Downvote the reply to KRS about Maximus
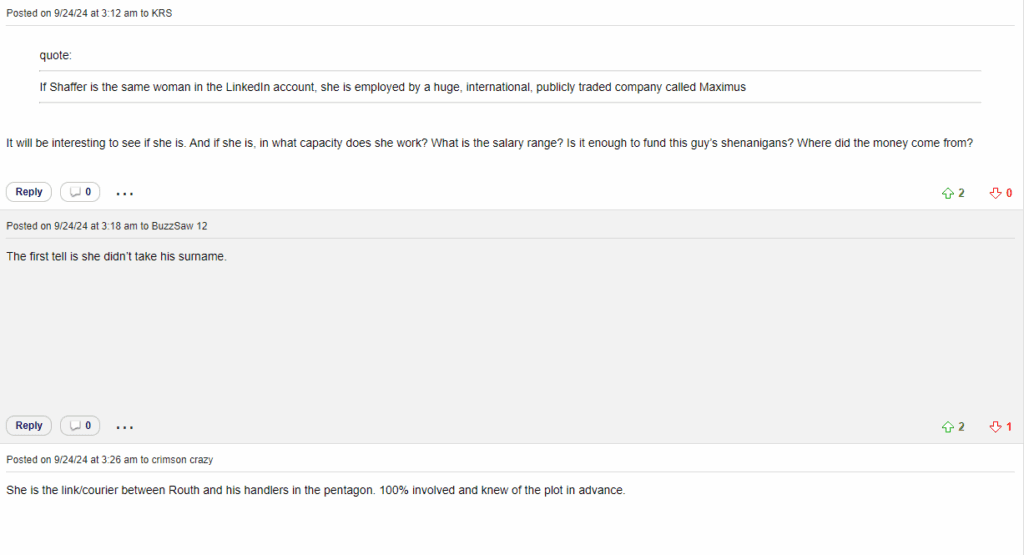 tap(995, 193)
